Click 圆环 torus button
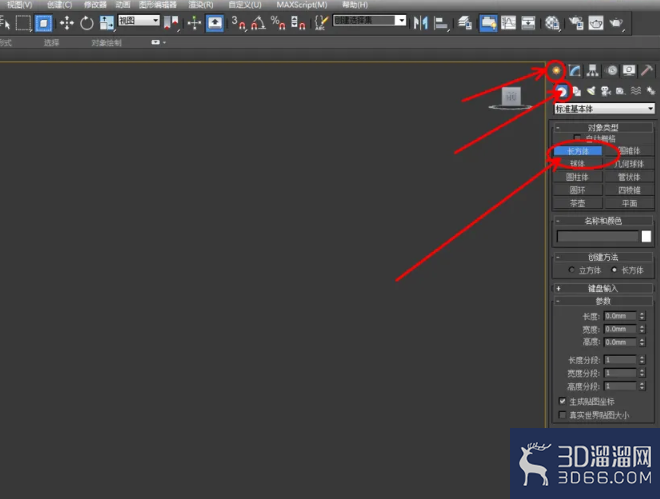The image size is (660, 499). coord(577,190)
